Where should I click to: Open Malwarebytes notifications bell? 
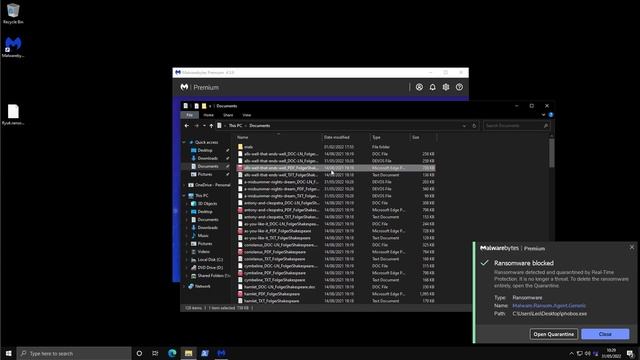(432, 87)
